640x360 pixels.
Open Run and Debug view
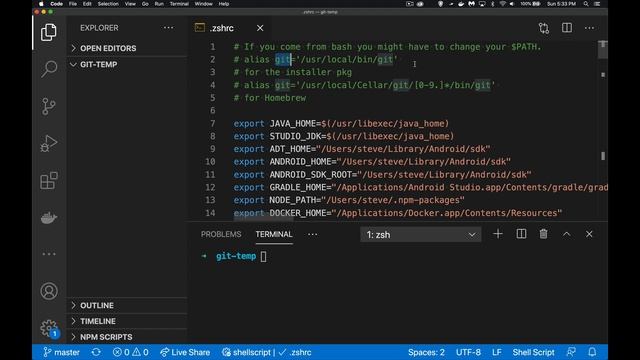coord(49,143)
